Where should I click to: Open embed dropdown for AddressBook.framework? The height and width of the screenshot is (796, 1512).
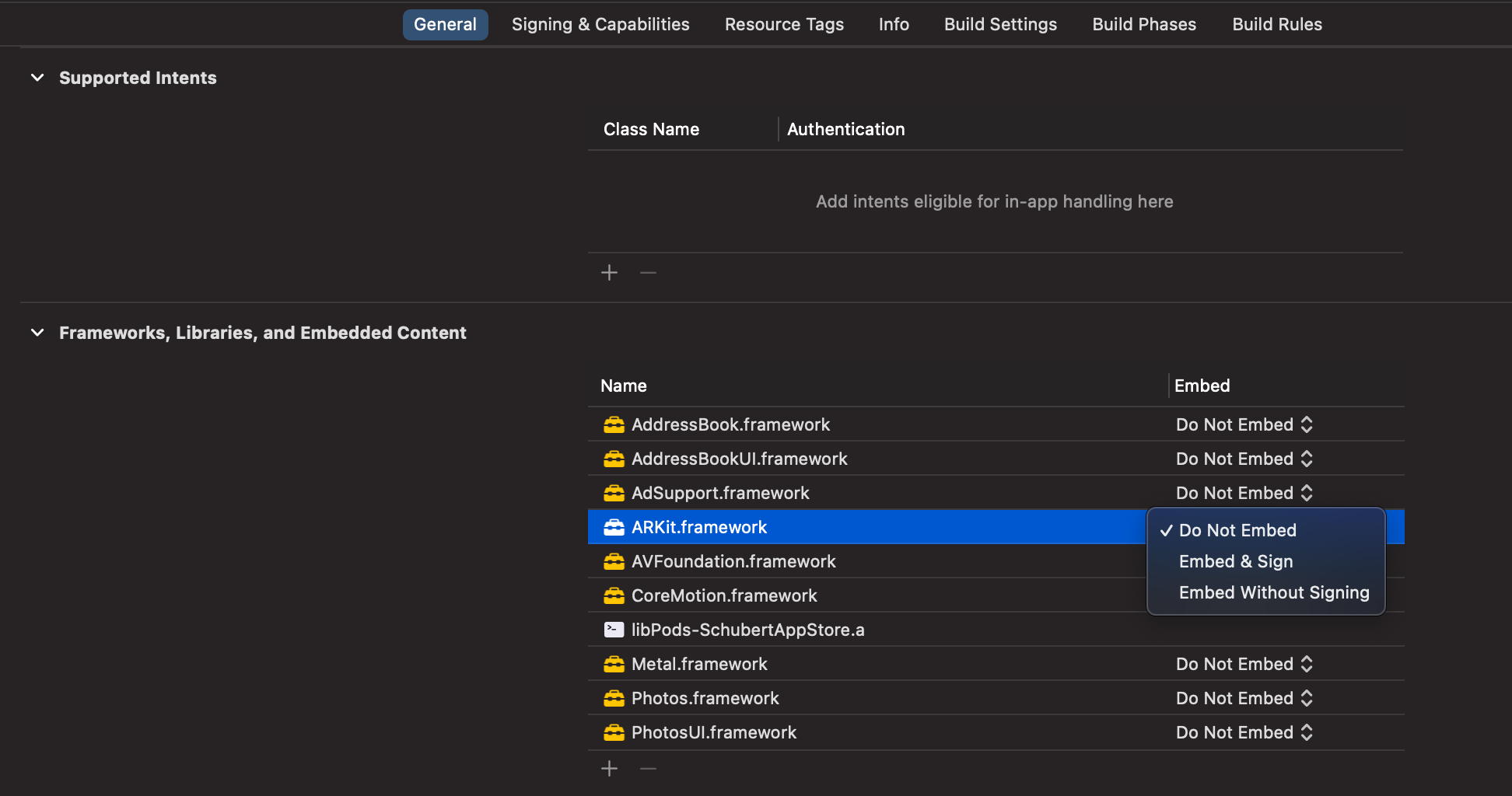pos(1244,424)
